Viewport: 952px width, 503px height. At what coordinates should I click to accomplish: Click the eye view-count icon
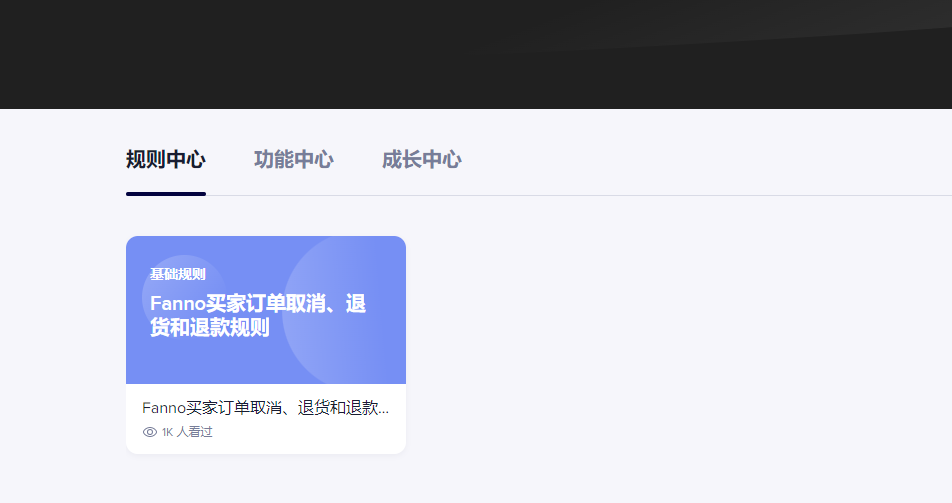coord(149,432)
